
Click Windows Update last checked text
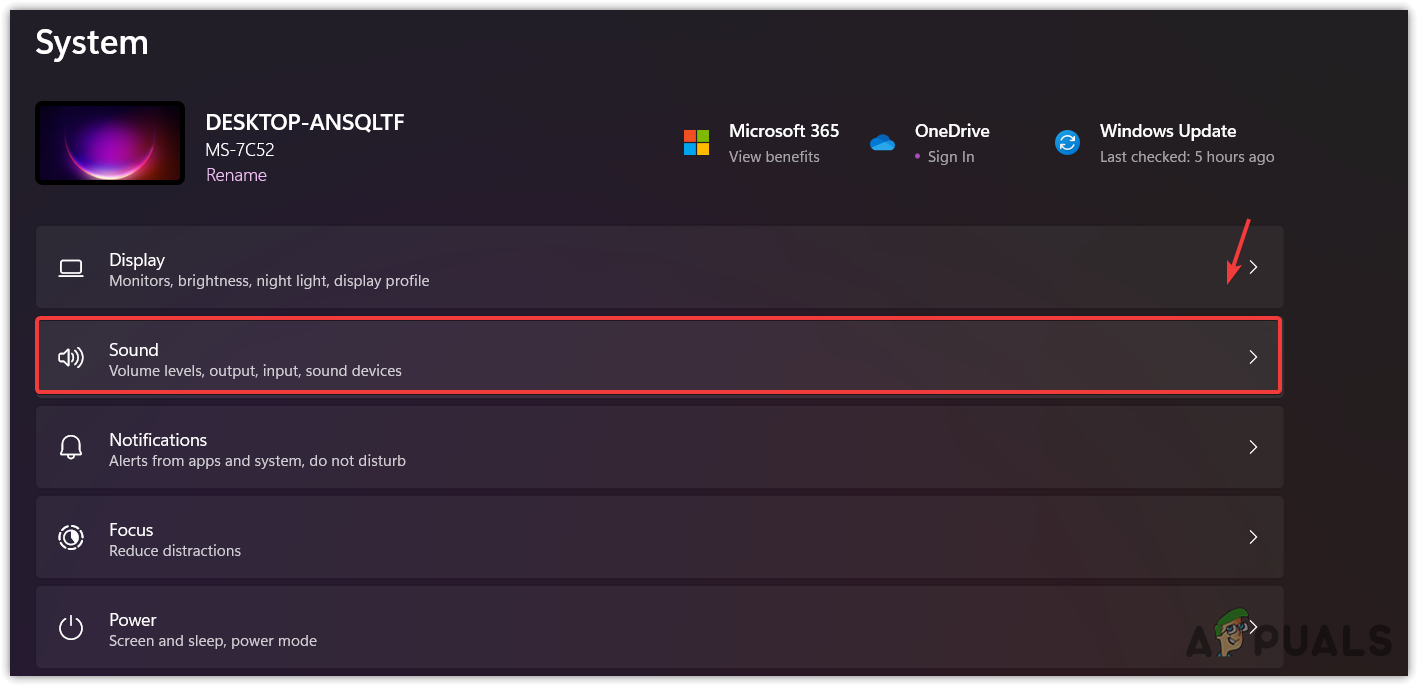(x=1187, y=157)
